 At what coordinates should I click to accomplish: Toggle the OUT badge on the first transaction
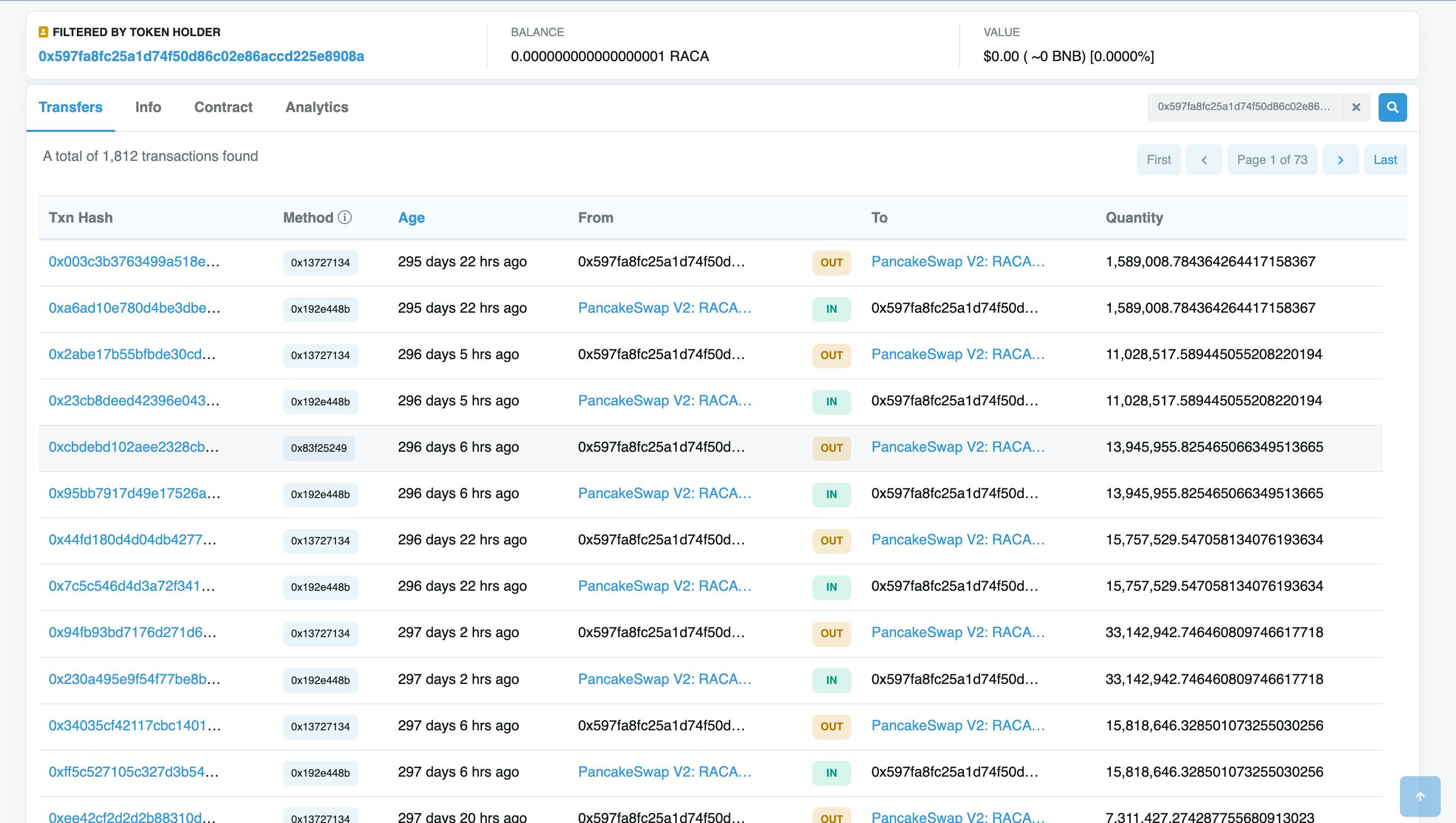point(831,262)
